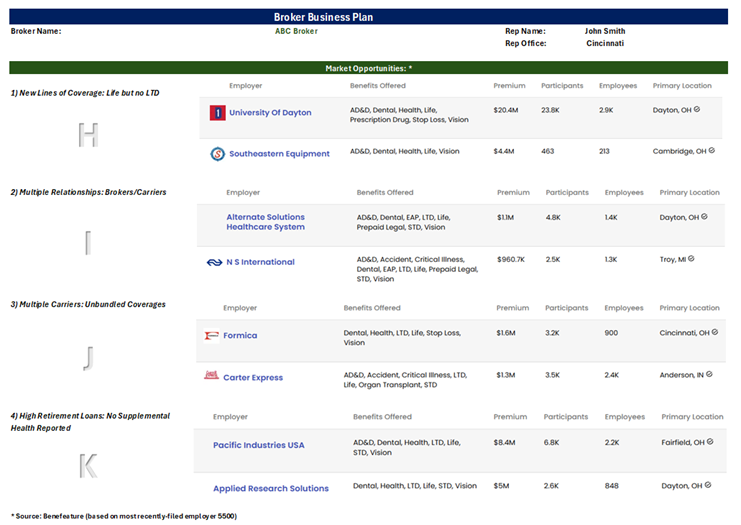Open the Pacific Industries USA employer link
The image size is (741, 525).
[x=258, y=445]
